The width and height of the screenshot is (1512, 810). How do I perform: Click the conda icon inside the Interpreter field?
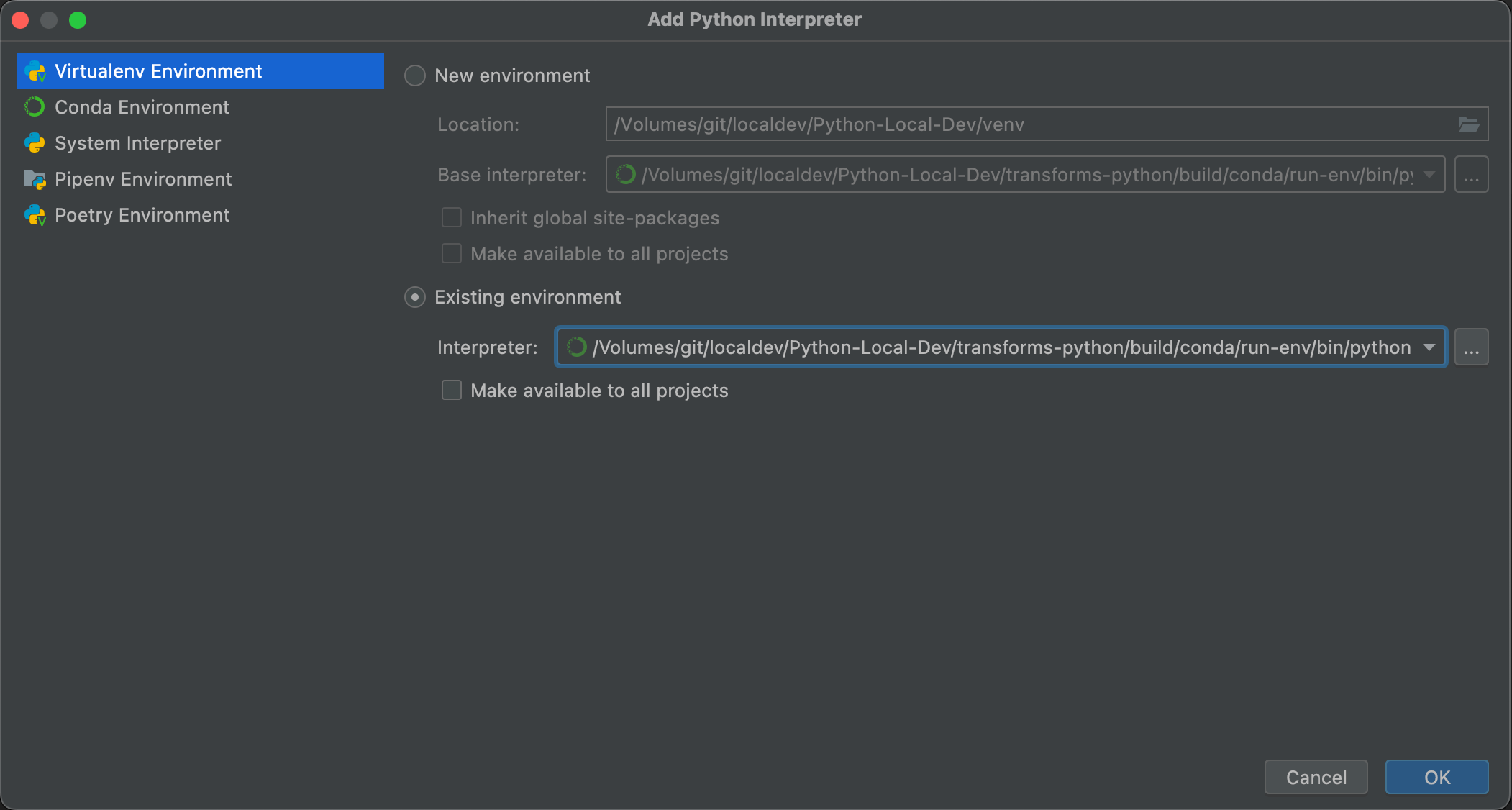click(x=576, y=347)
